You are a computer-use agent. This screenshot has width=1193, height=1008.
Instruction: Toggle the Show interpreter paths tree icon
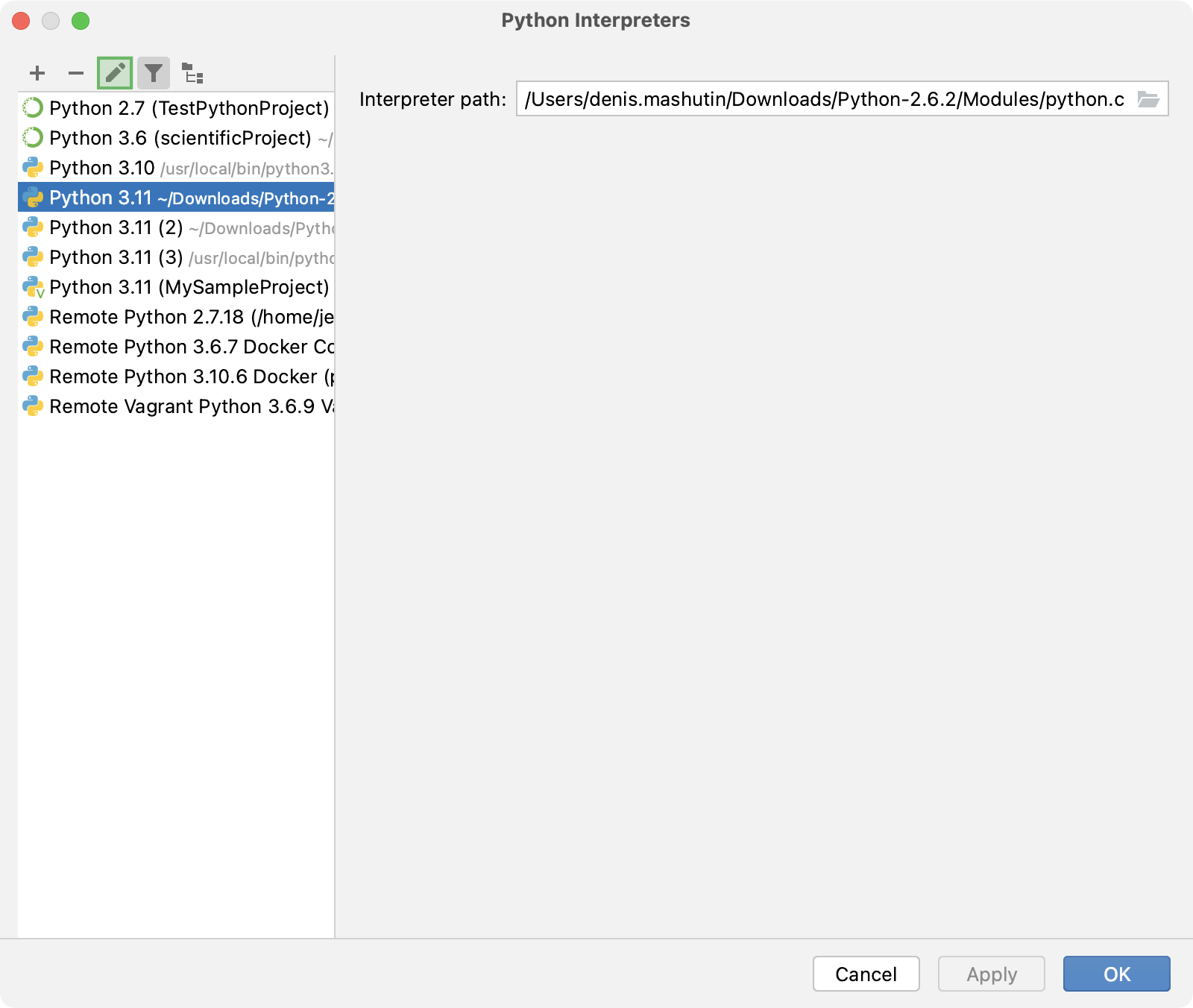point(192,73)
